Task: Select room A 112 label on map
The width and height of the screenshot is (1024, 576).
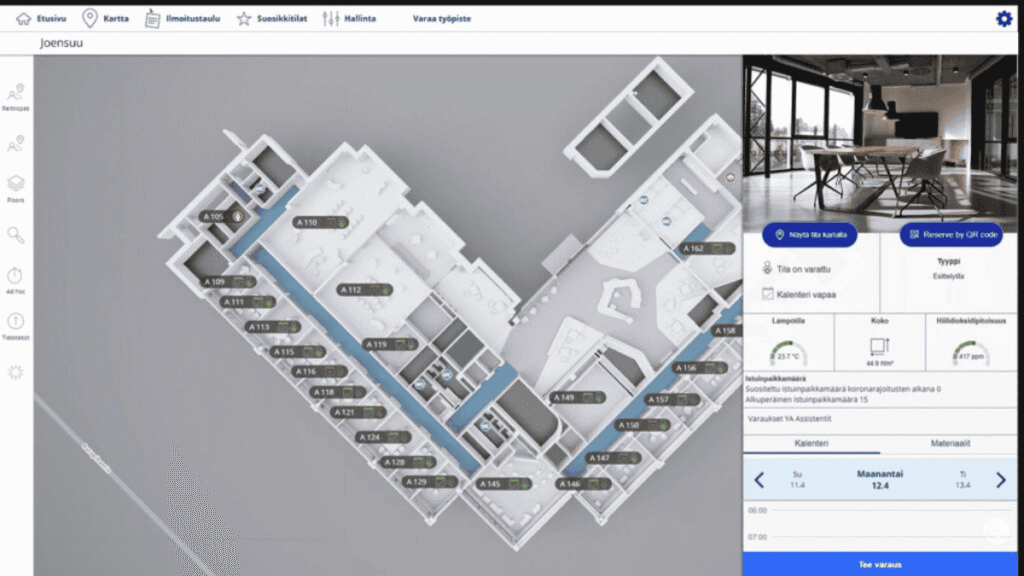Action: (365, 289)
